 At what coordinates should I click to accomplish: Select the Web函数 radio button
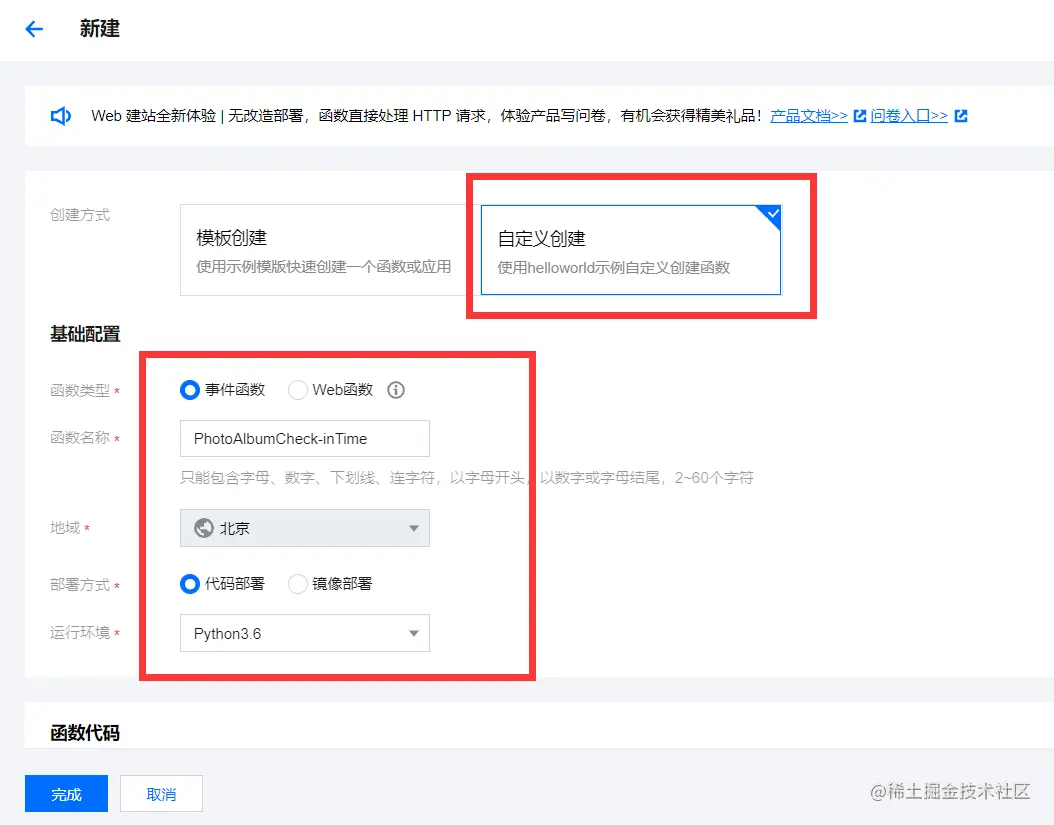(x=299, y=390)
